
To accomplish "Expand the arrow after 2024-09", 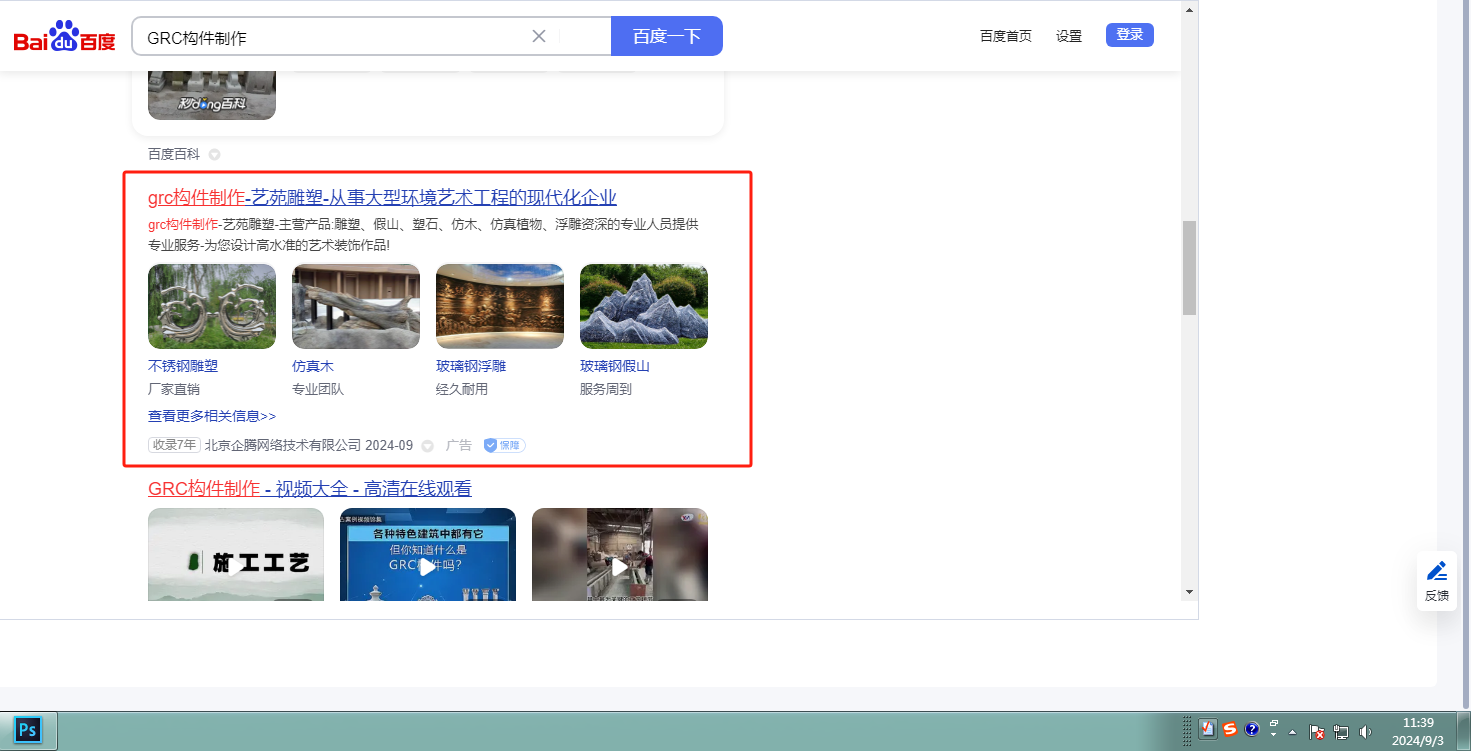I will (x=427, y=446).
